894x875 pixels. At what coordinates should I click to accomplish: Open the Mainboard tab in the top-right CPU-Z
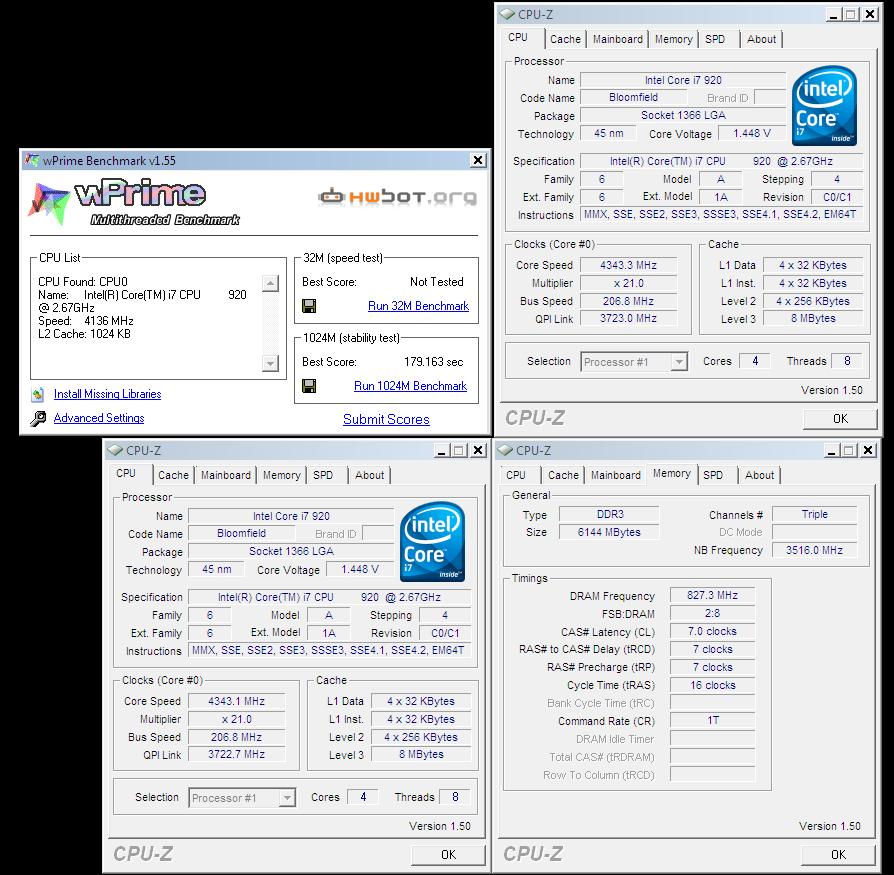point(617,39)
